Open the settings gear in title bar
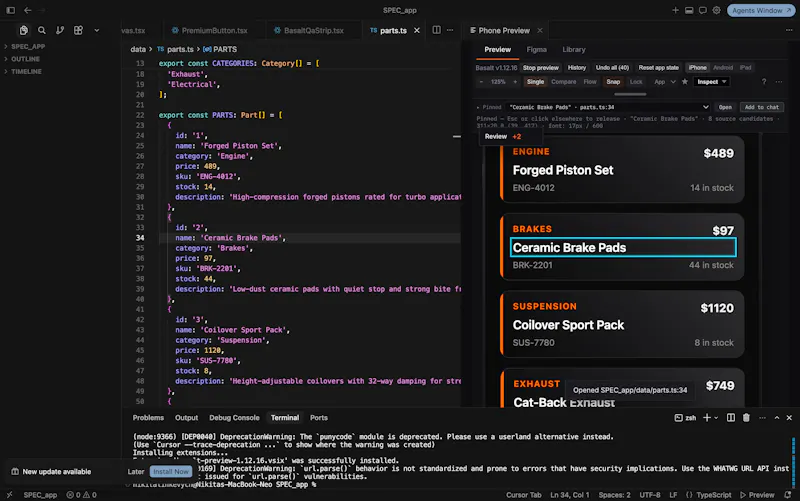800x501 pixels. click(716, 10)
